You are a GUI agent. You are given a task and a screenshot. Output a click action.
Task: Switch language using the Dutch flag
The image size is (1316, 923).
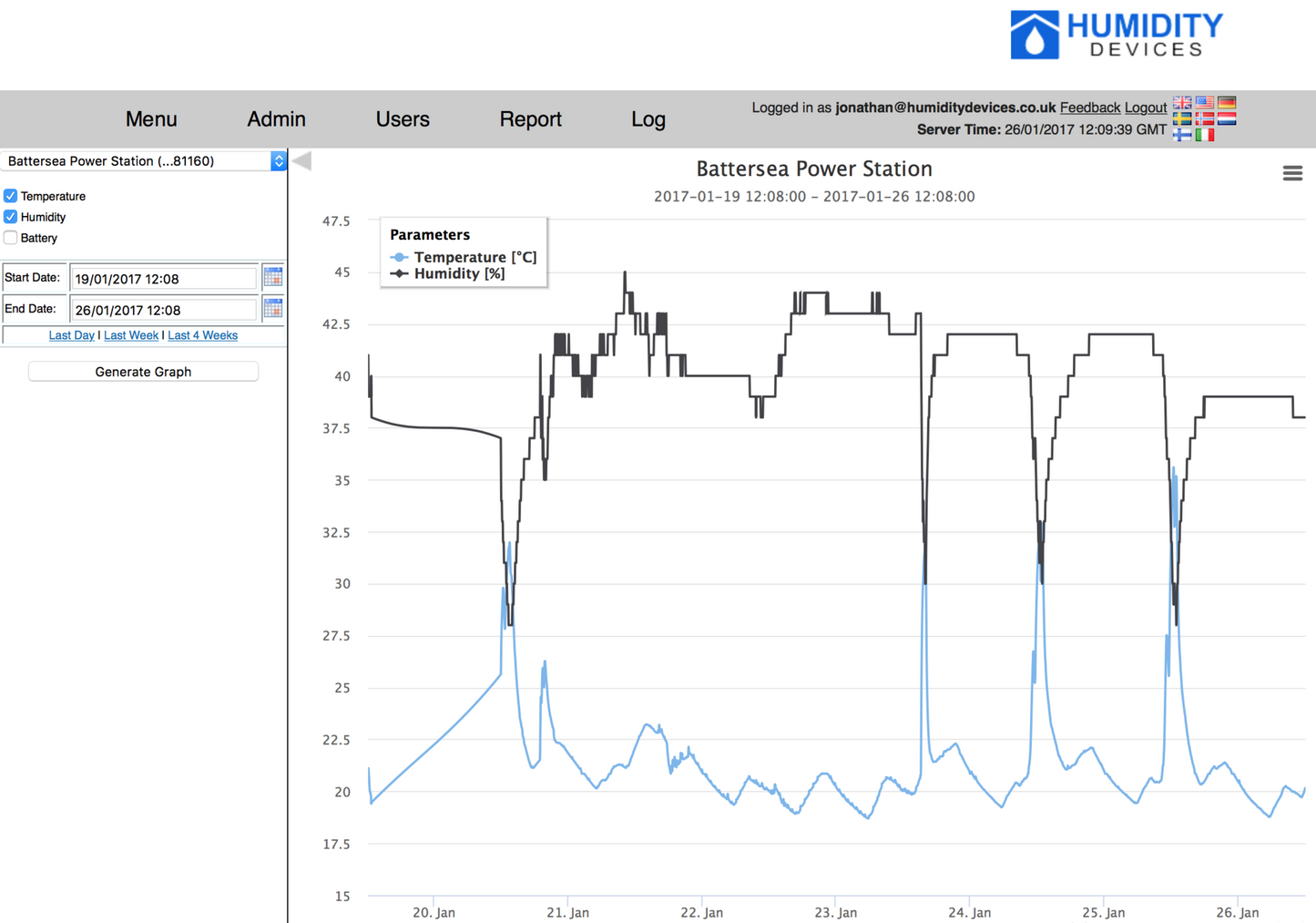coord(1227,118)
